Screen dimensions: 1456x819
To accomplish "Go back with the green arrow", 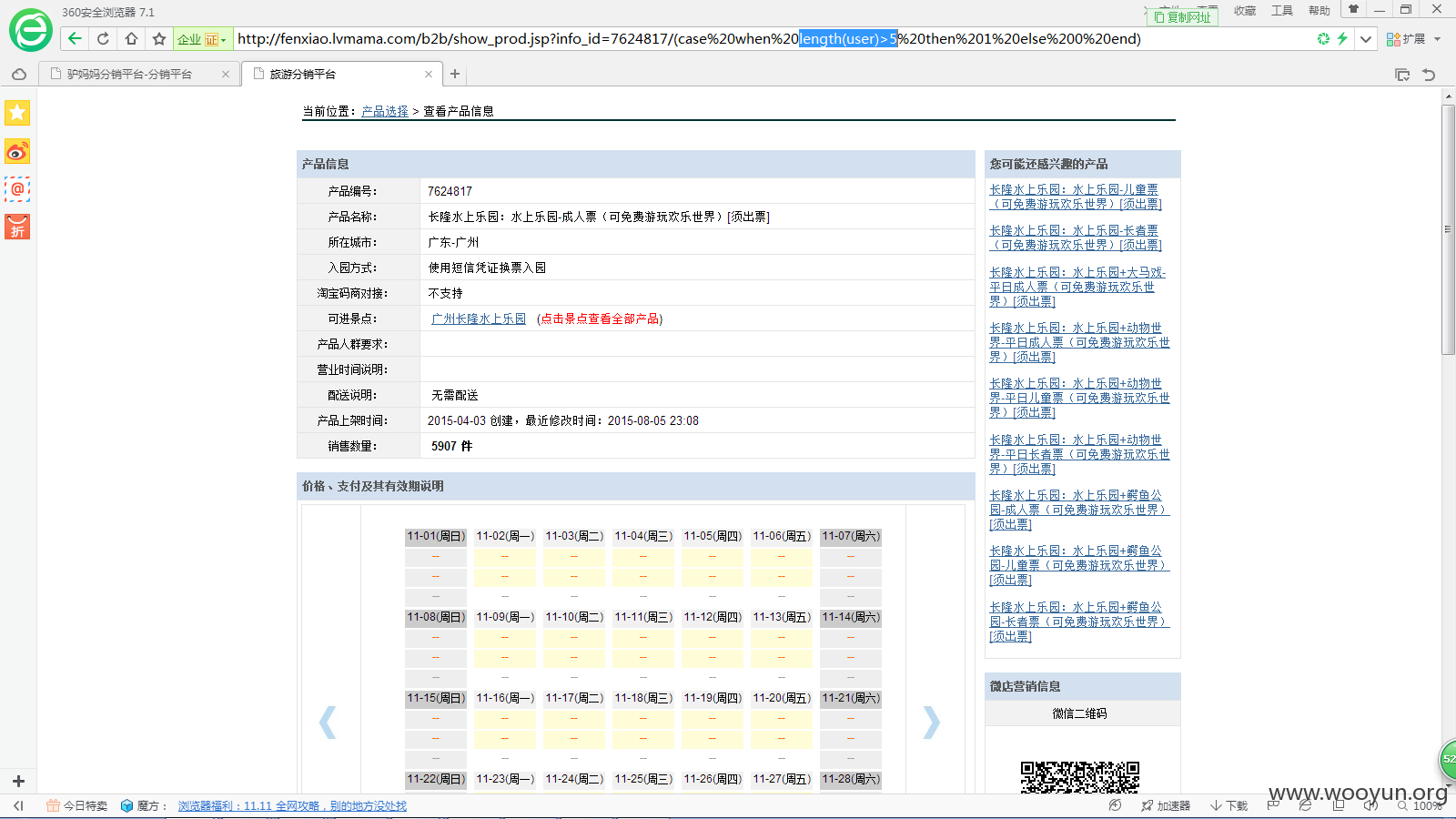I will click(x=75, y=38).
